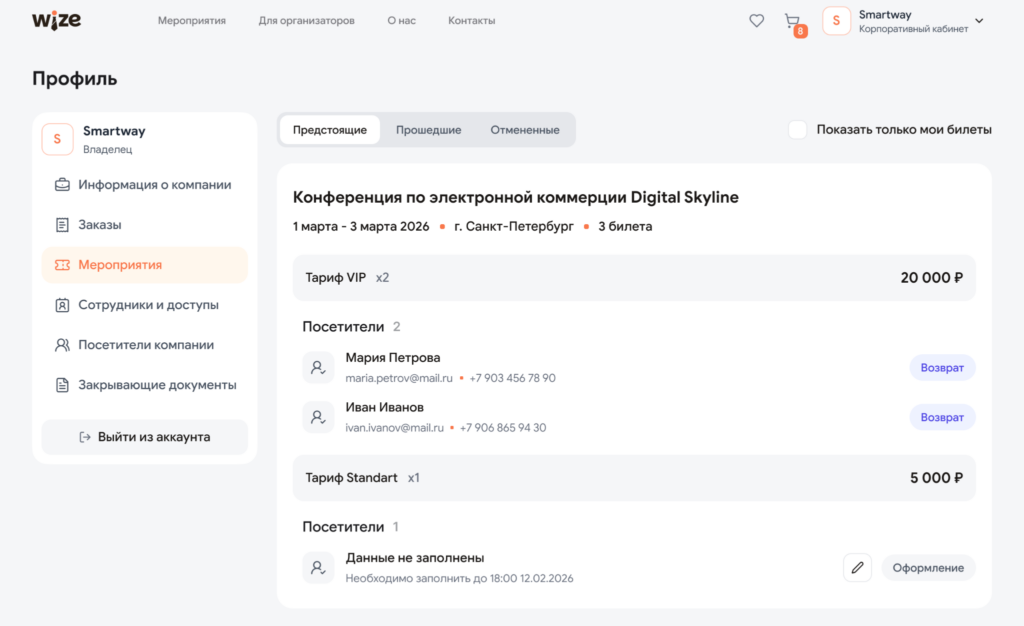Click the logout arrow icon
Viewport: 1024px width, 626px height.
pyautogui.click(x=85, y=437)
